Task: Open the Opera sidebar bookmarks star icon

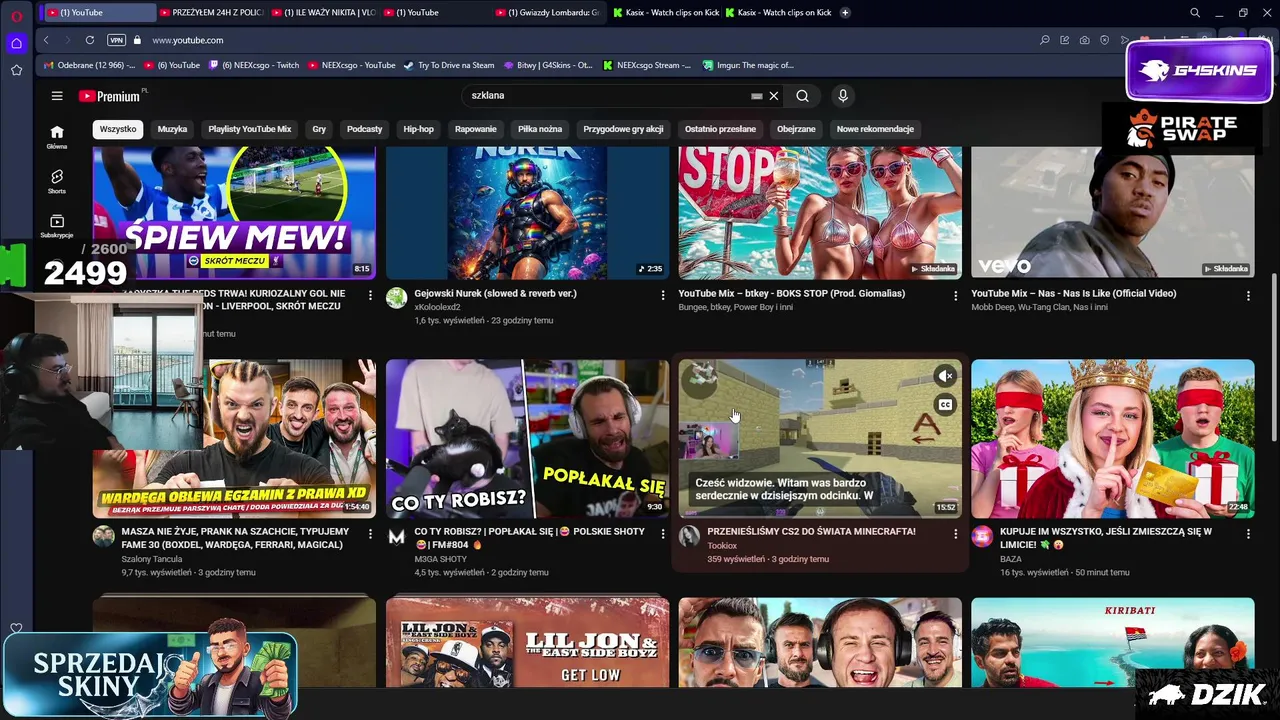Action: tap(16, 70)
